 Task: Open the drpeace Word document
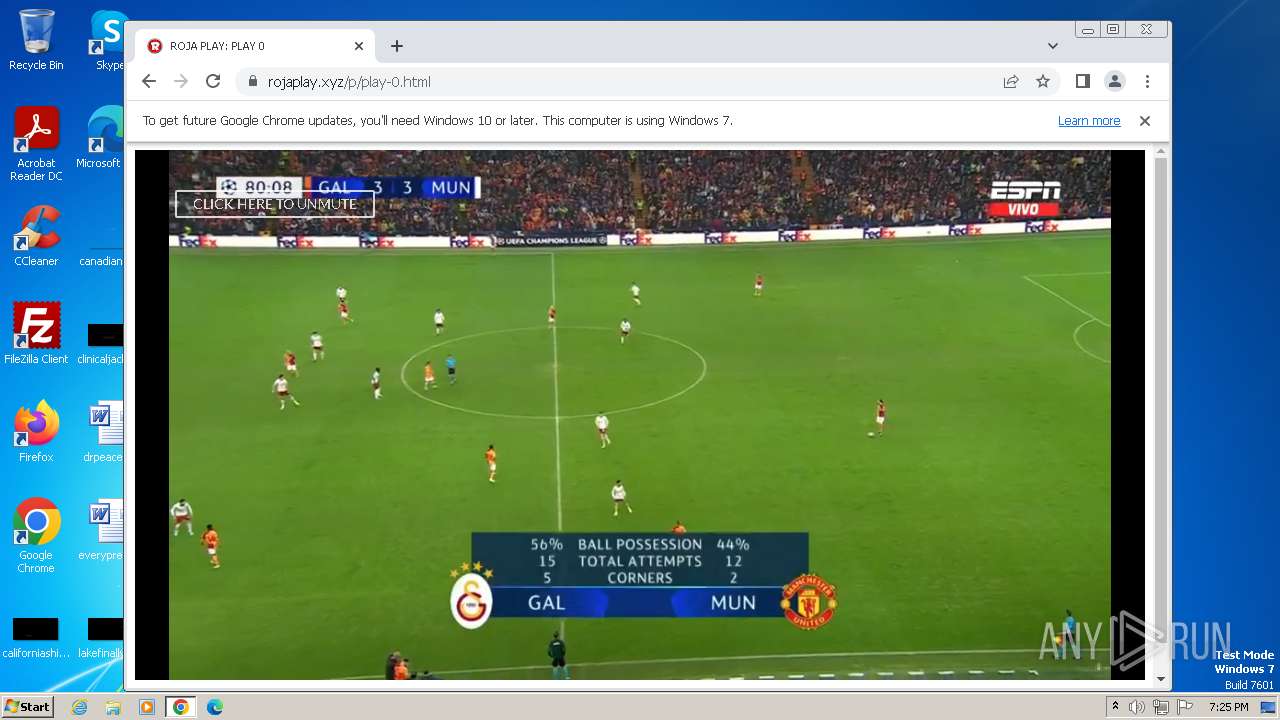tap(103, 431)
